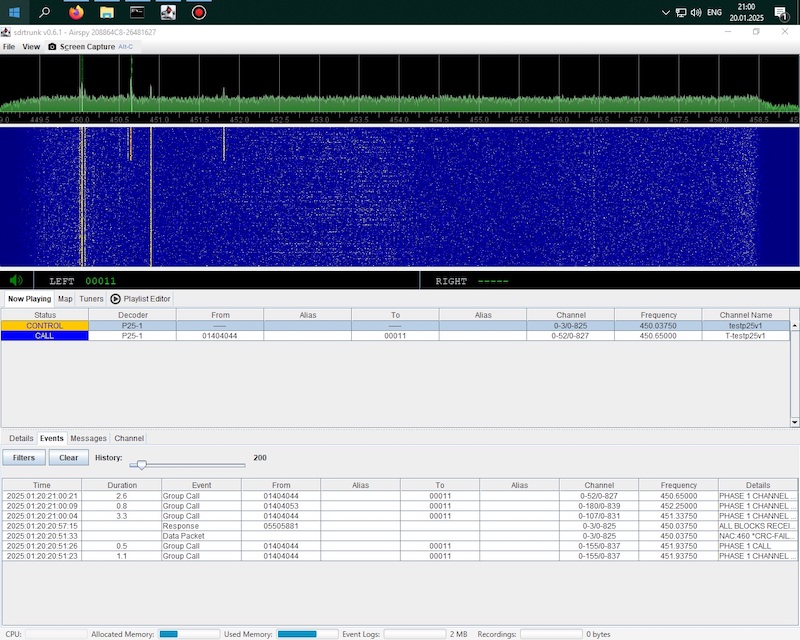800x640 pixels.
Task: Switch to the Tuners tab
Action: click(x=91, y=298)
